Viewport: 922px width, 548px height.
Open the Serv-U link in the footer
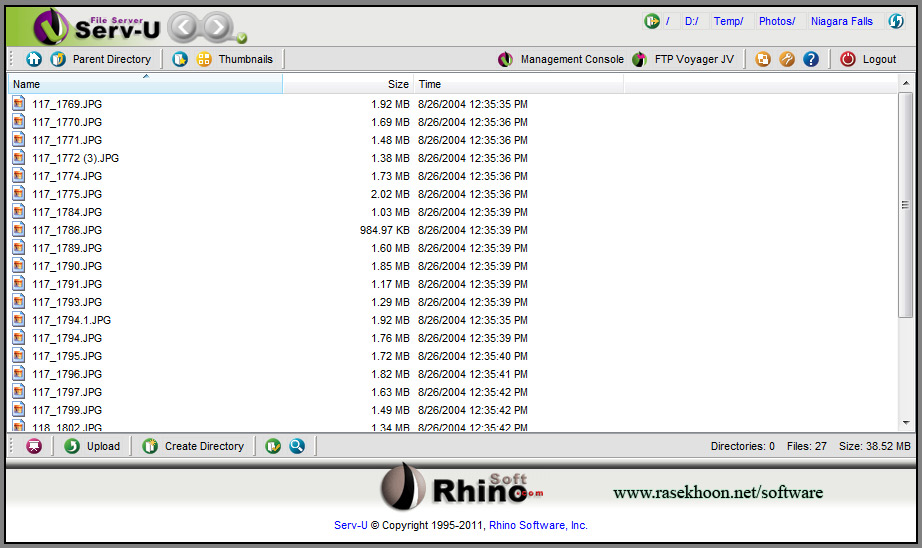click(350, 525)
